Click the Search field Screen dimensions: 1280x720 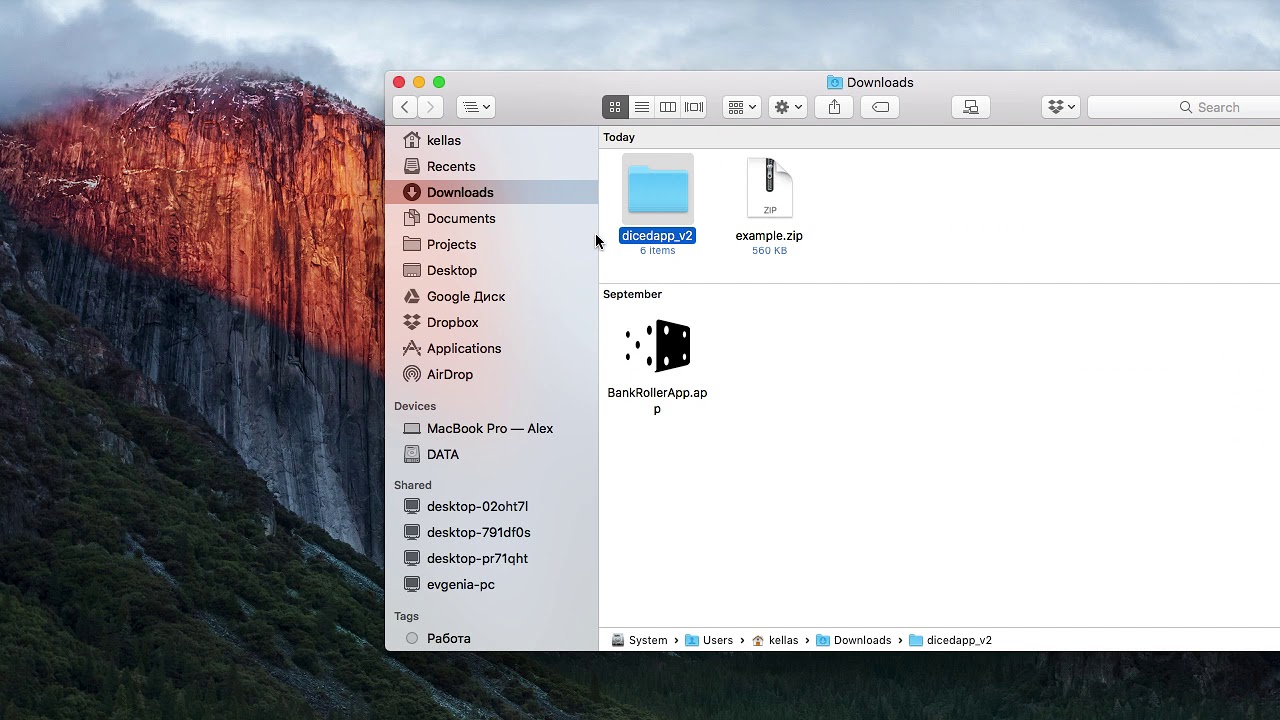(x=1184, y=107)
